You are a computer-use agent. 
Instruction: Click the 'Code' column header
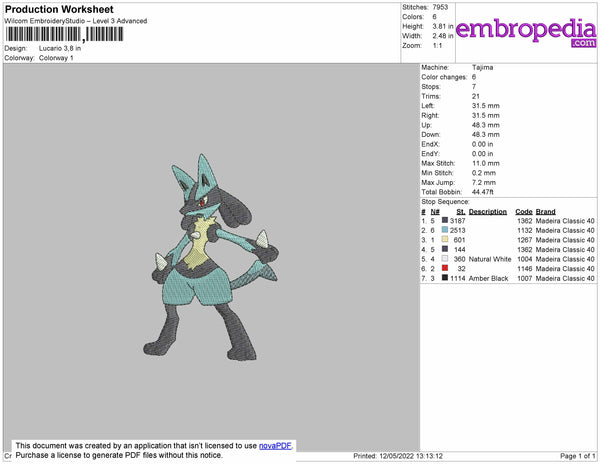(x=524, y=212)
